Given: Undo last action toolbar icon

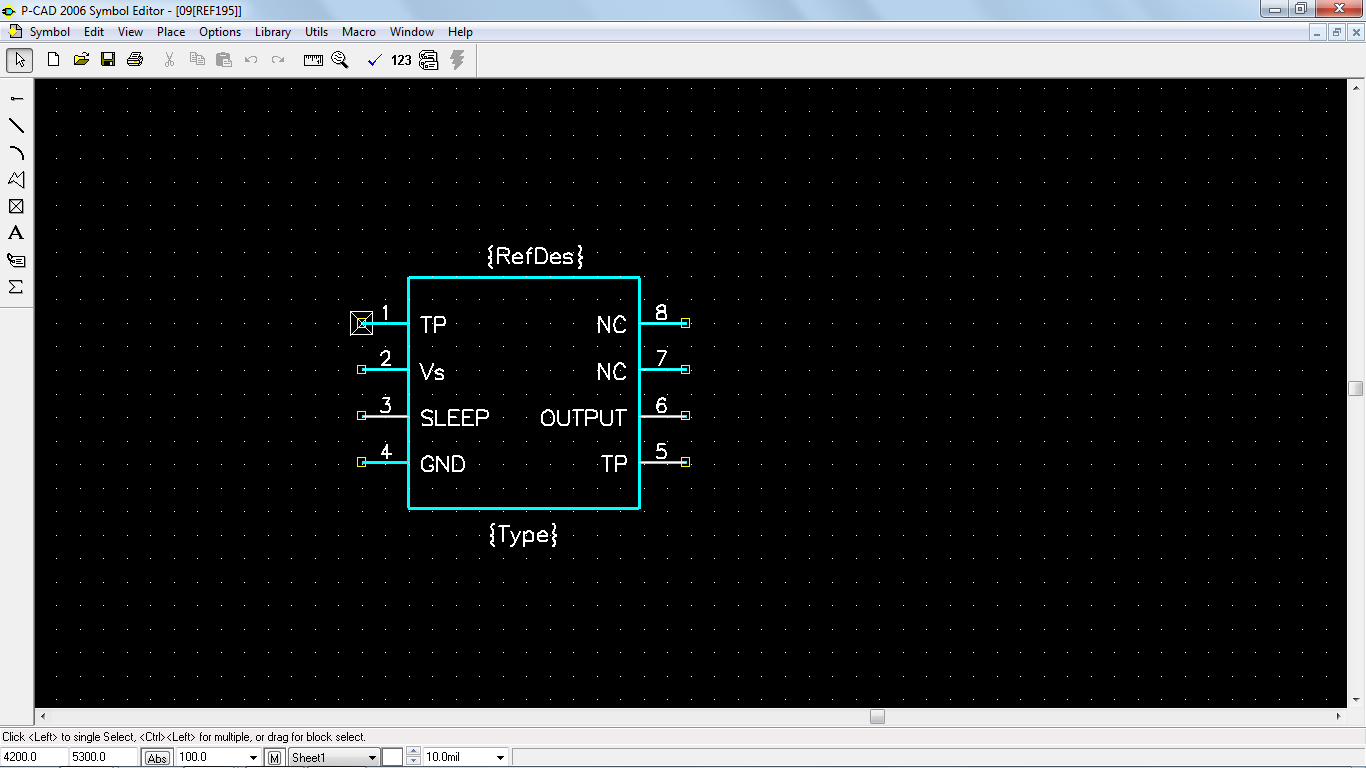Looking at the screenshot, I should point(251,60).
